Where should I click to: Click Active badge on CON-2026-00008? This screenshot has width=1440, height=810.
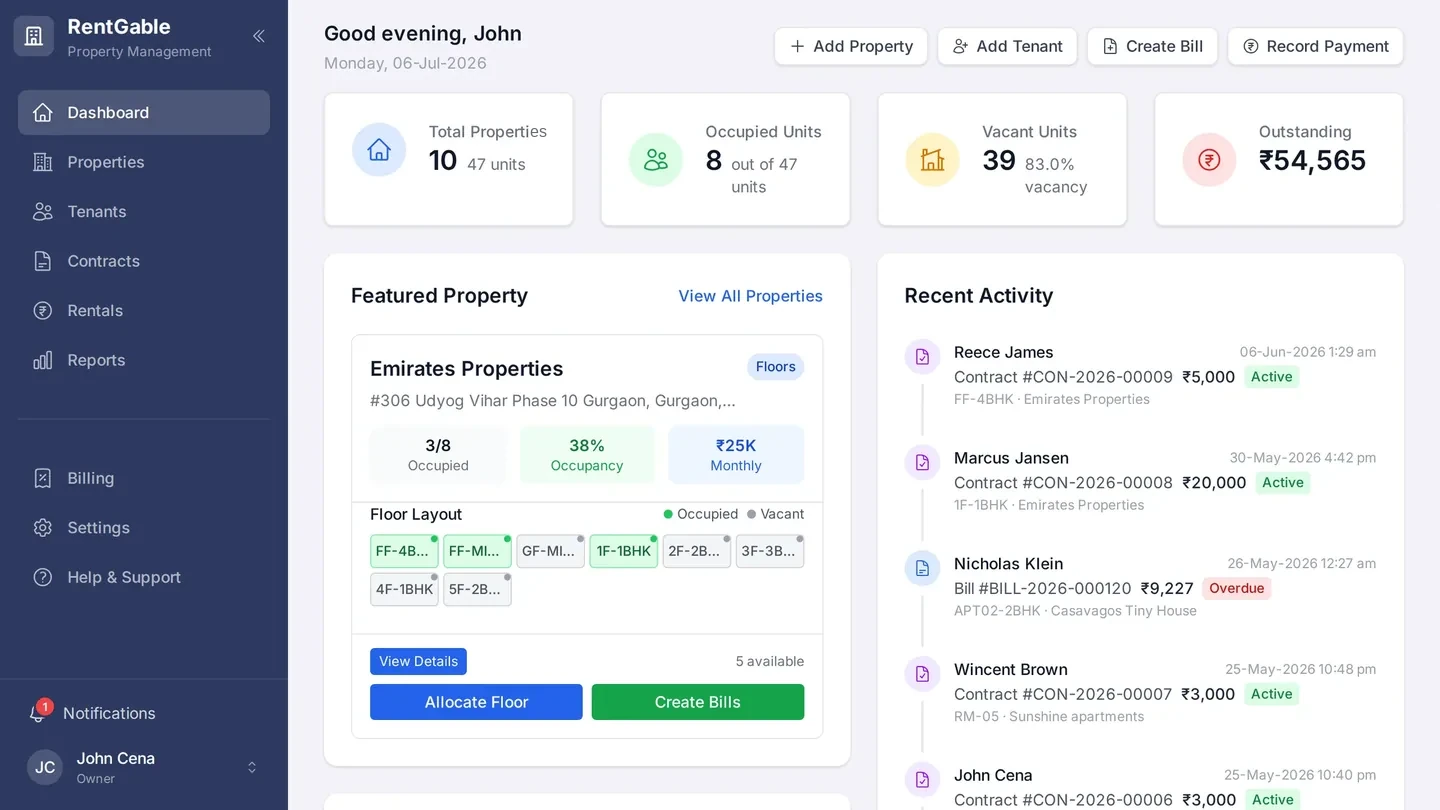(1282, 482)
